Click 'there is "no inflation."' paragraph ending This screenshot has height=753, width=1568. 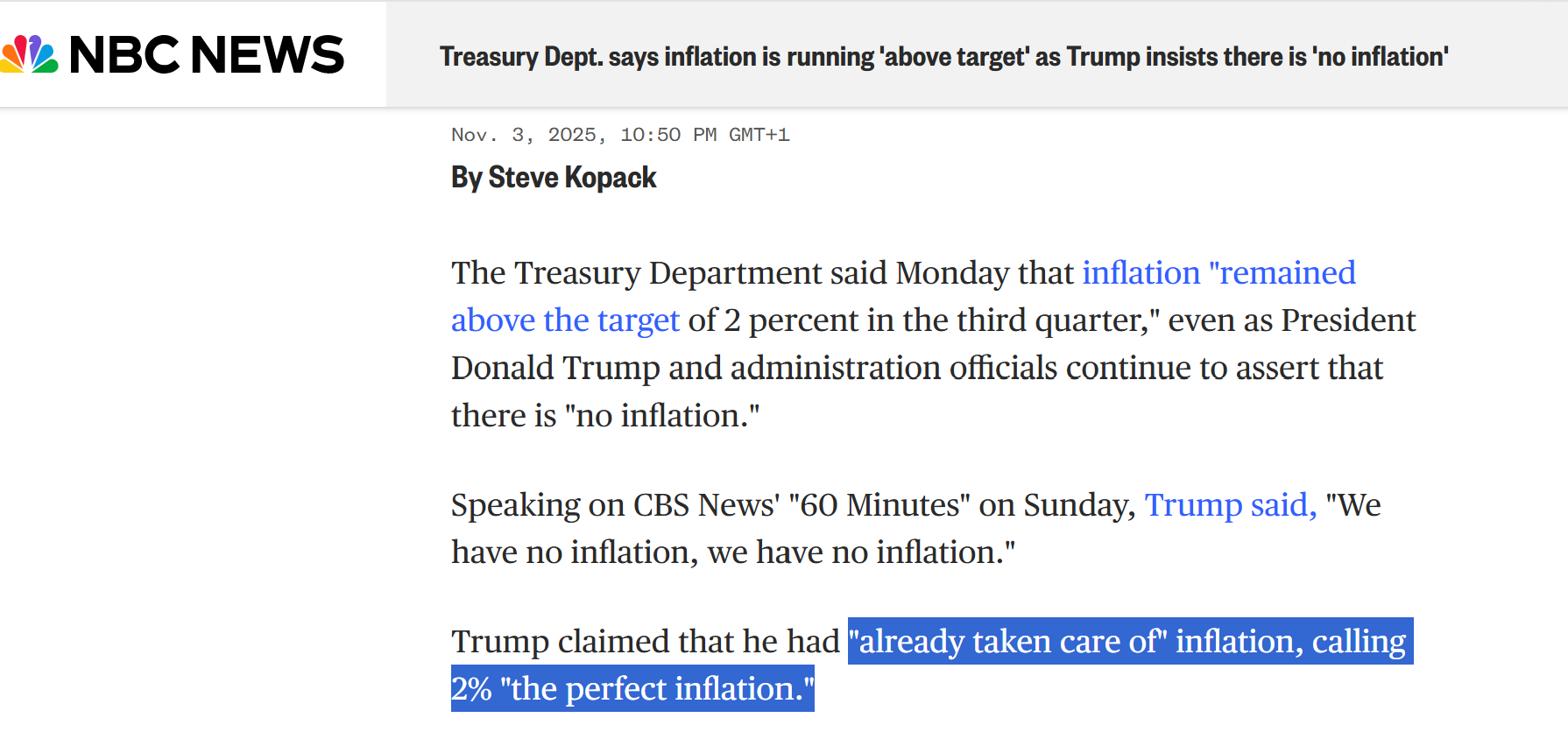click(604, 416)
